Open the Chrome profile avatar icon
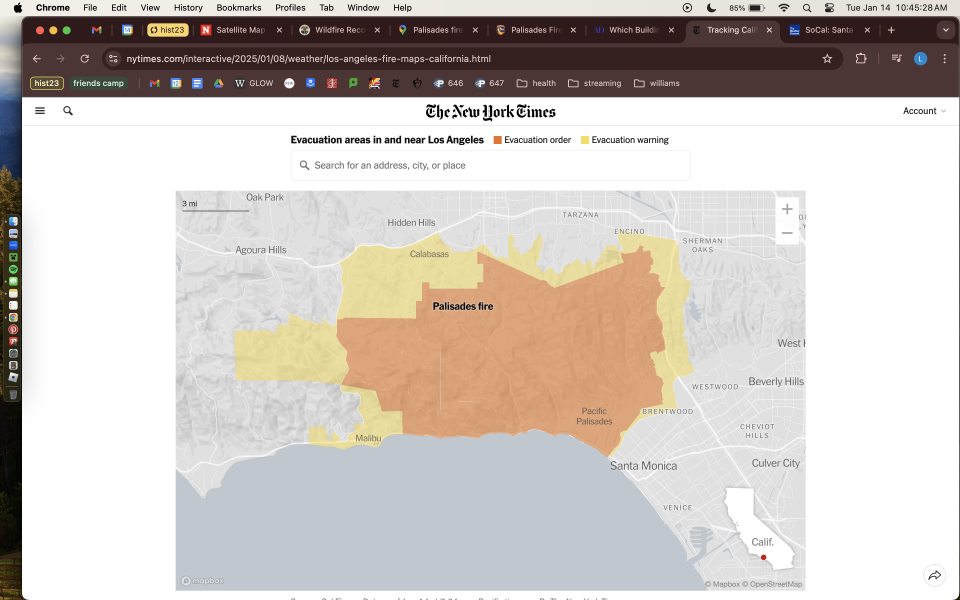This screenshot has width=960, height=600. [x=920, y=59]
